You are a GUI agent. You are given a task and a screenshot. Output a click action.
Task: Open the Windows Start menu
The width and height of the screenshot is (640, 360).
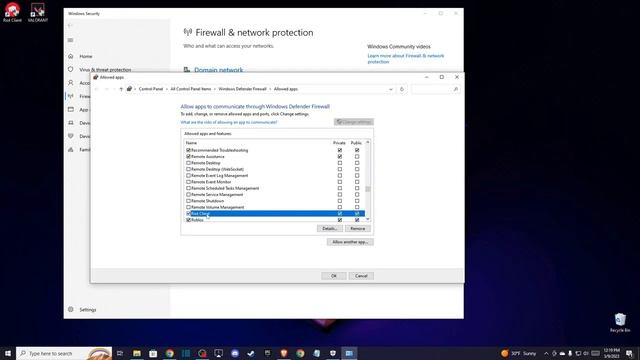(7, 353)
